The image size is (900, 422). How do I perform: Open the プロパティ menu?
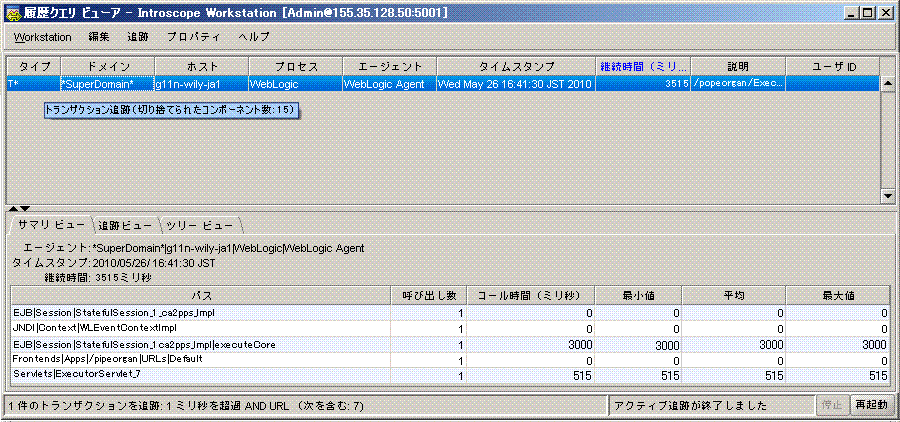coord(193,37)
